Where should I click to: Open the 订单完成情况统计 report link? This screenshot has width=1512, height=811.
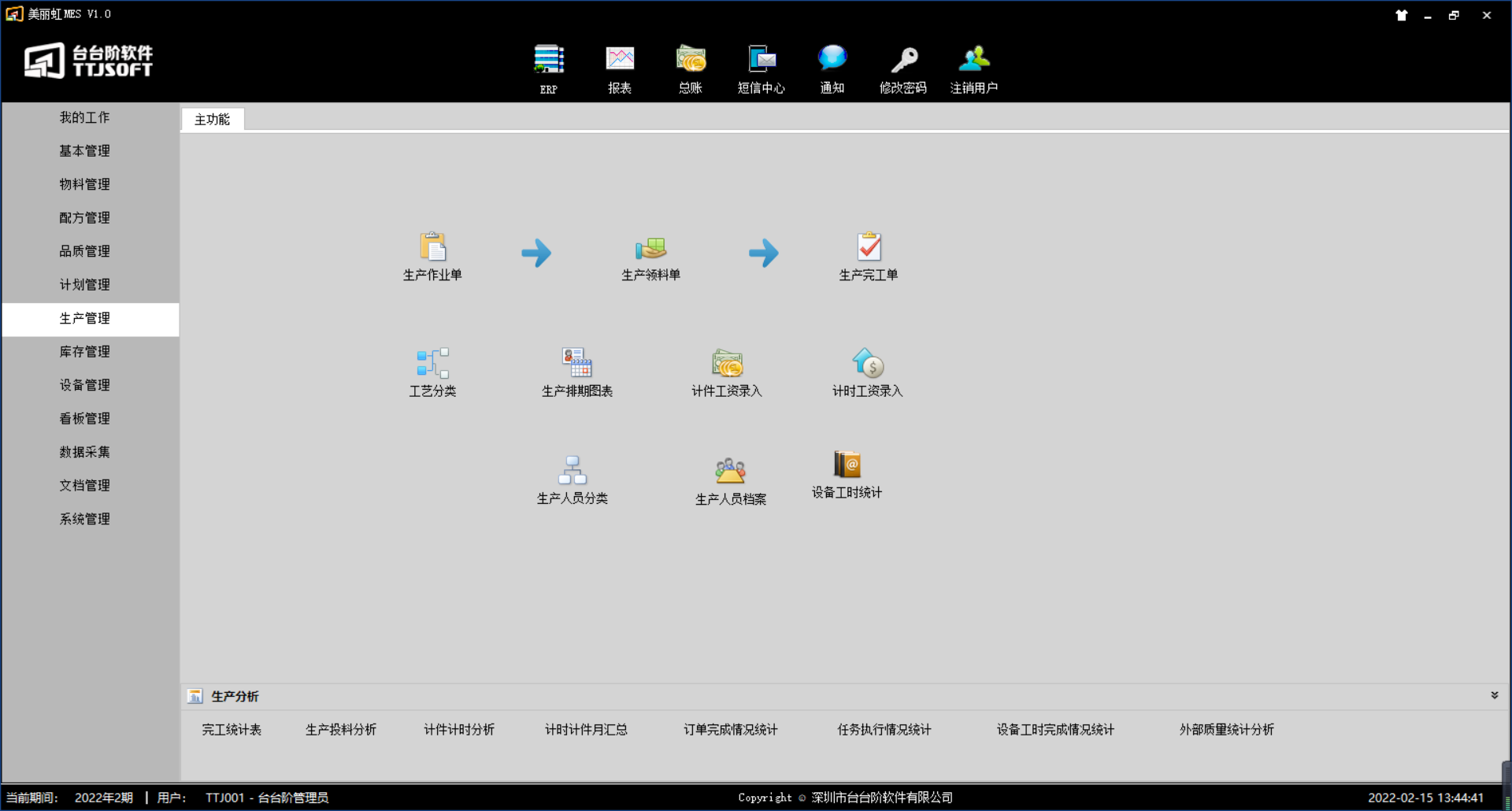point(730,730)
